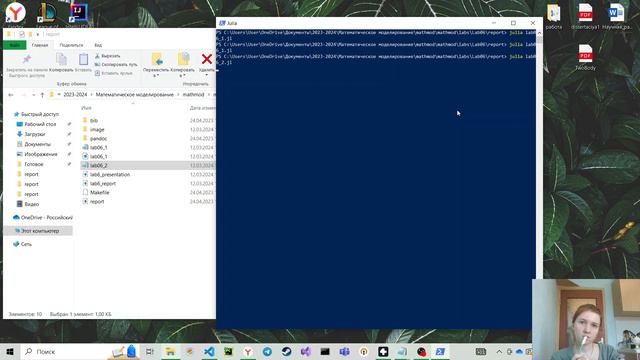Click Математическое моделирование in the breadcrumb

click(135, 95)
